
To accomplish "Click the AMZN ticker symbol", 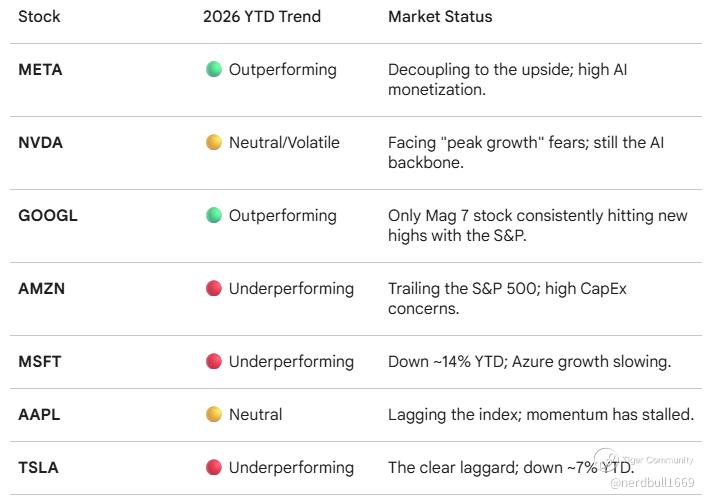I will (43, 289).
